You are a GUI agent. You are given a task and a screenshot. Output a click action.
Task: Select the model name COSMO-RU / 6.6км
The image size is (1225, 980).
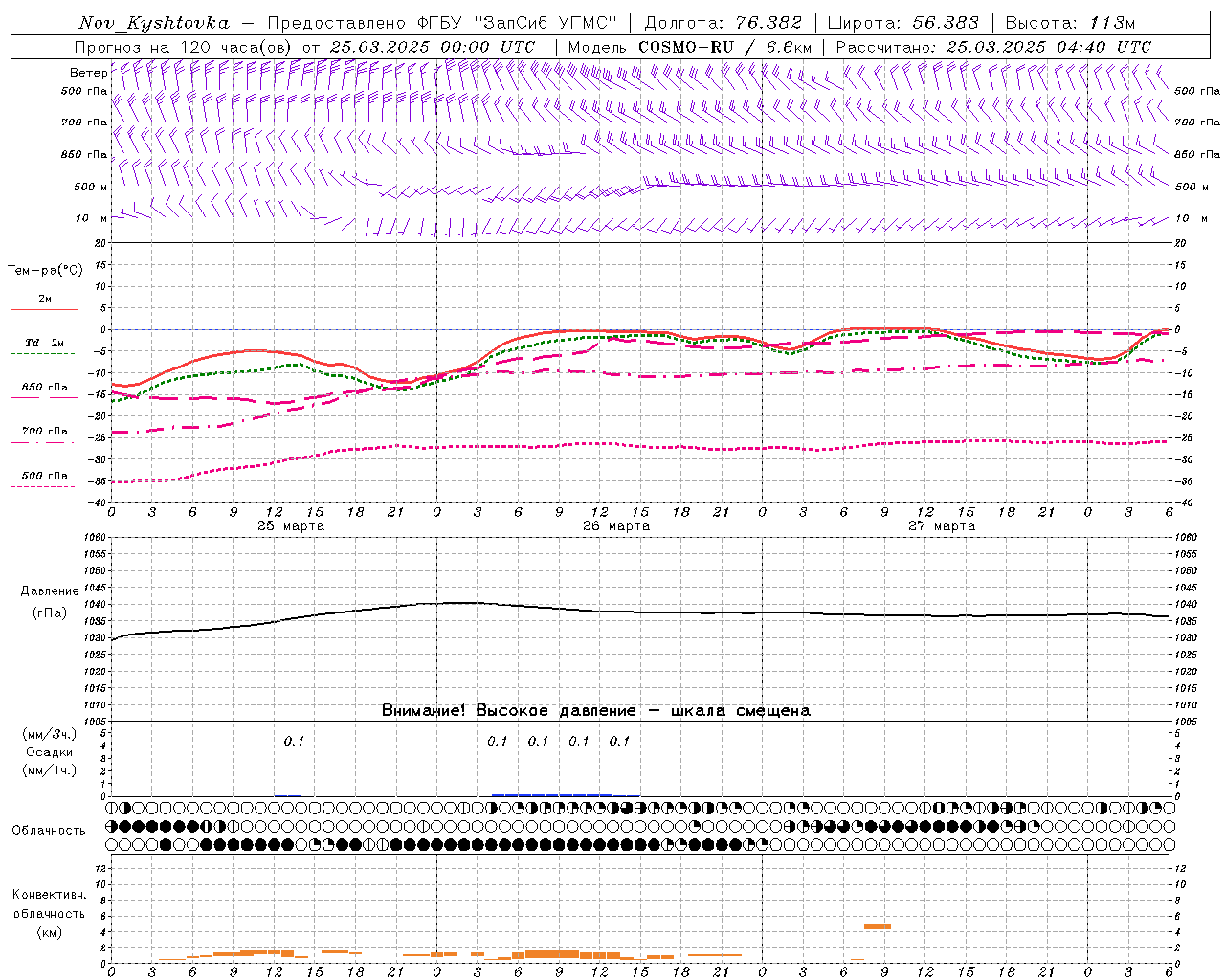point(724,47)
